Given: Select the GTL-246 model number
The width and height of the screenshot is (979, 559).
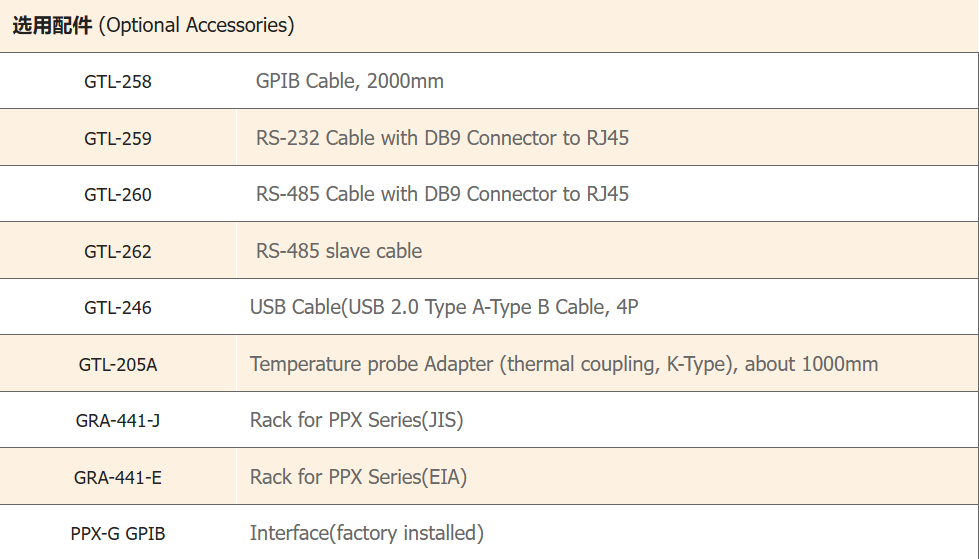Looking at the screenshot, I should coord(118,308).
